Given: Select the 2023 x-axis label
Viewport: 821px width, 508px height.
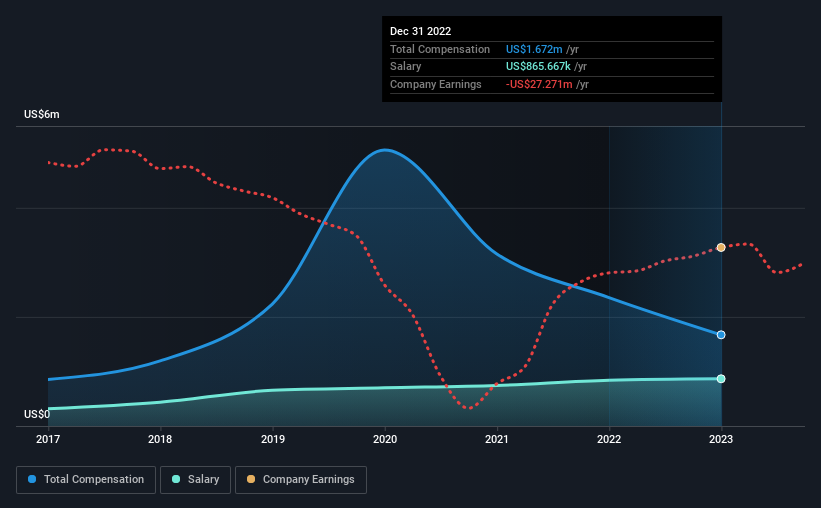Looking at the screenshot, I should [721, 439].
